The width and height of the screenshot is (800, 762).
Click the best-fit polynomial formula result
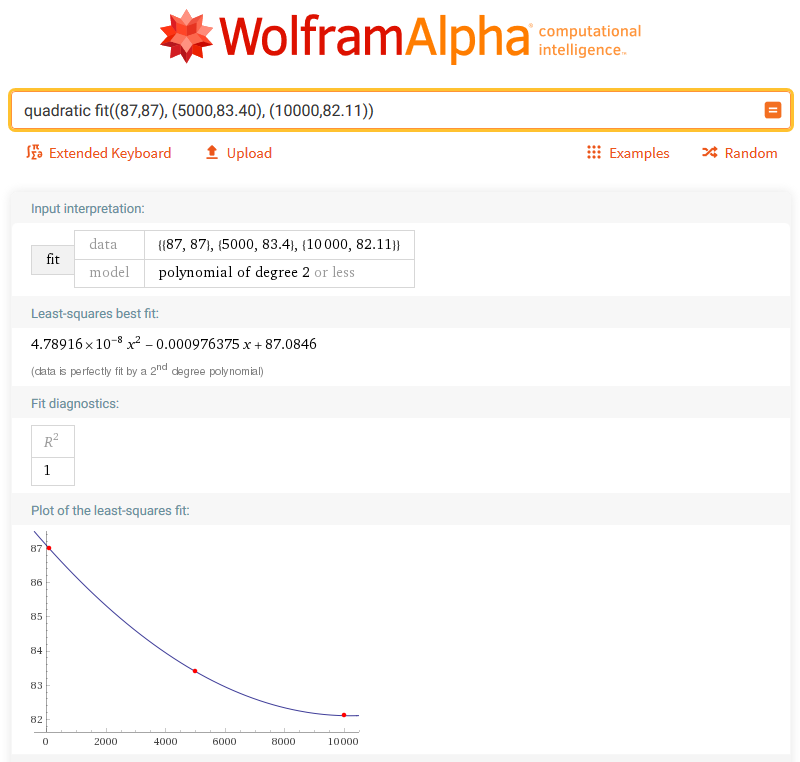point(173,344)
